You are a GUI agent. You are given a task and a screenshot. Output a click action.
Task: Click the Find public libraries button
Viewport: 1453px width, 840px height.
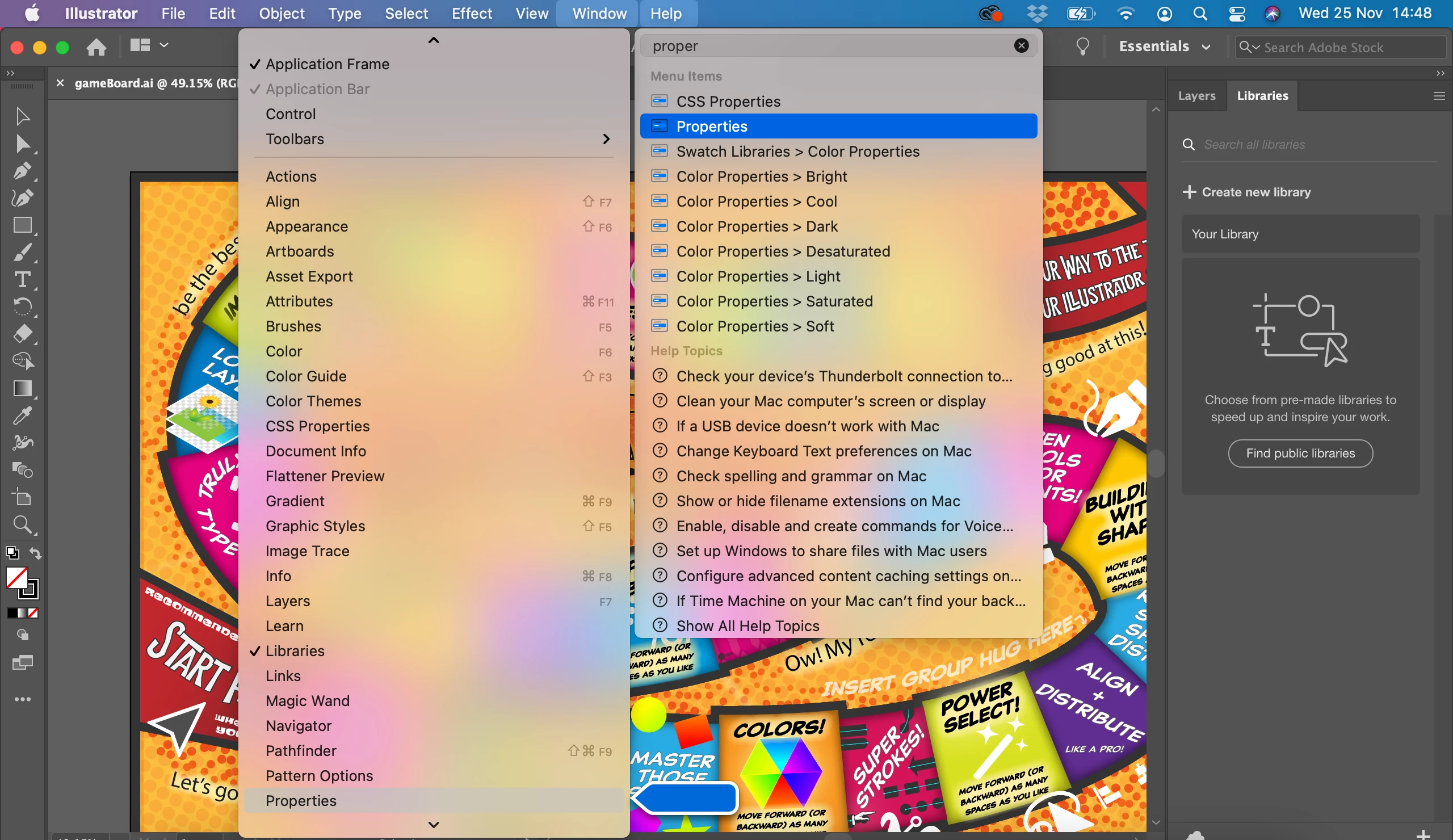click(1300, 453)
